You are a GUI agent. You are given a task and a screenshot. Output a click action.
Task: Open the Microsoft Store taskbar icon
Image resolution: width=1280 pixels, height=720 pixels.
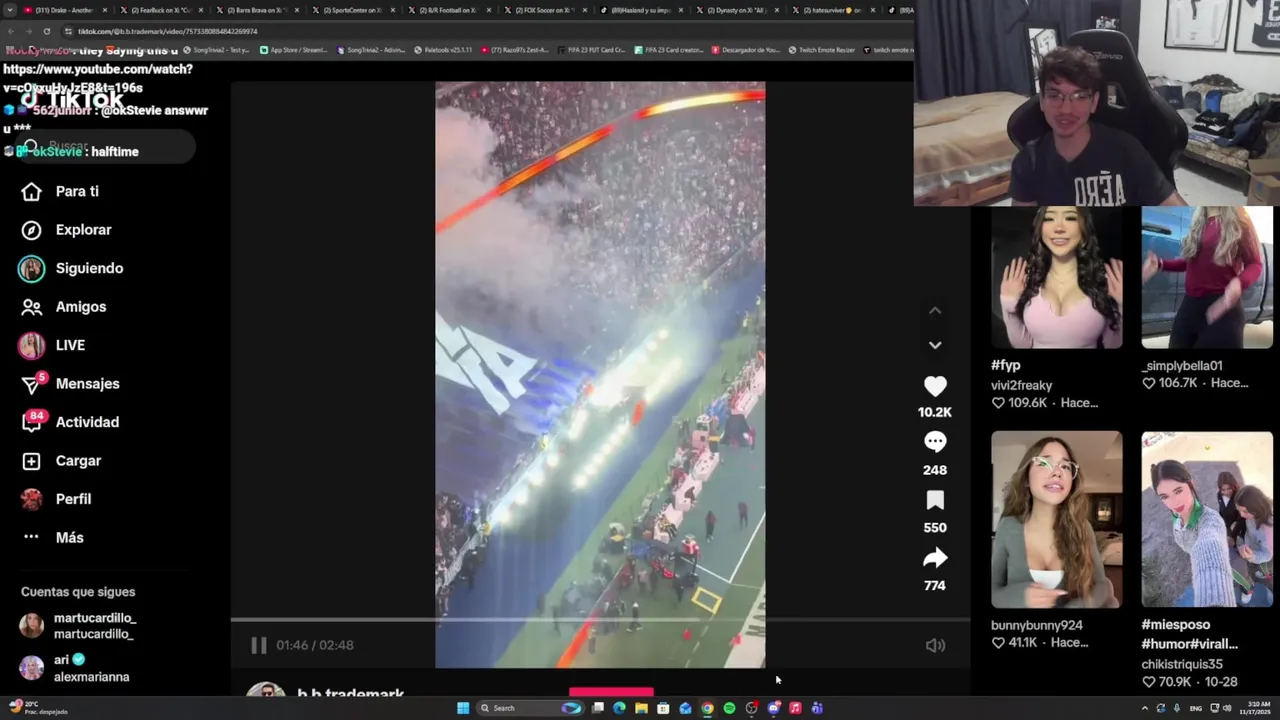[x=663, y=708]
